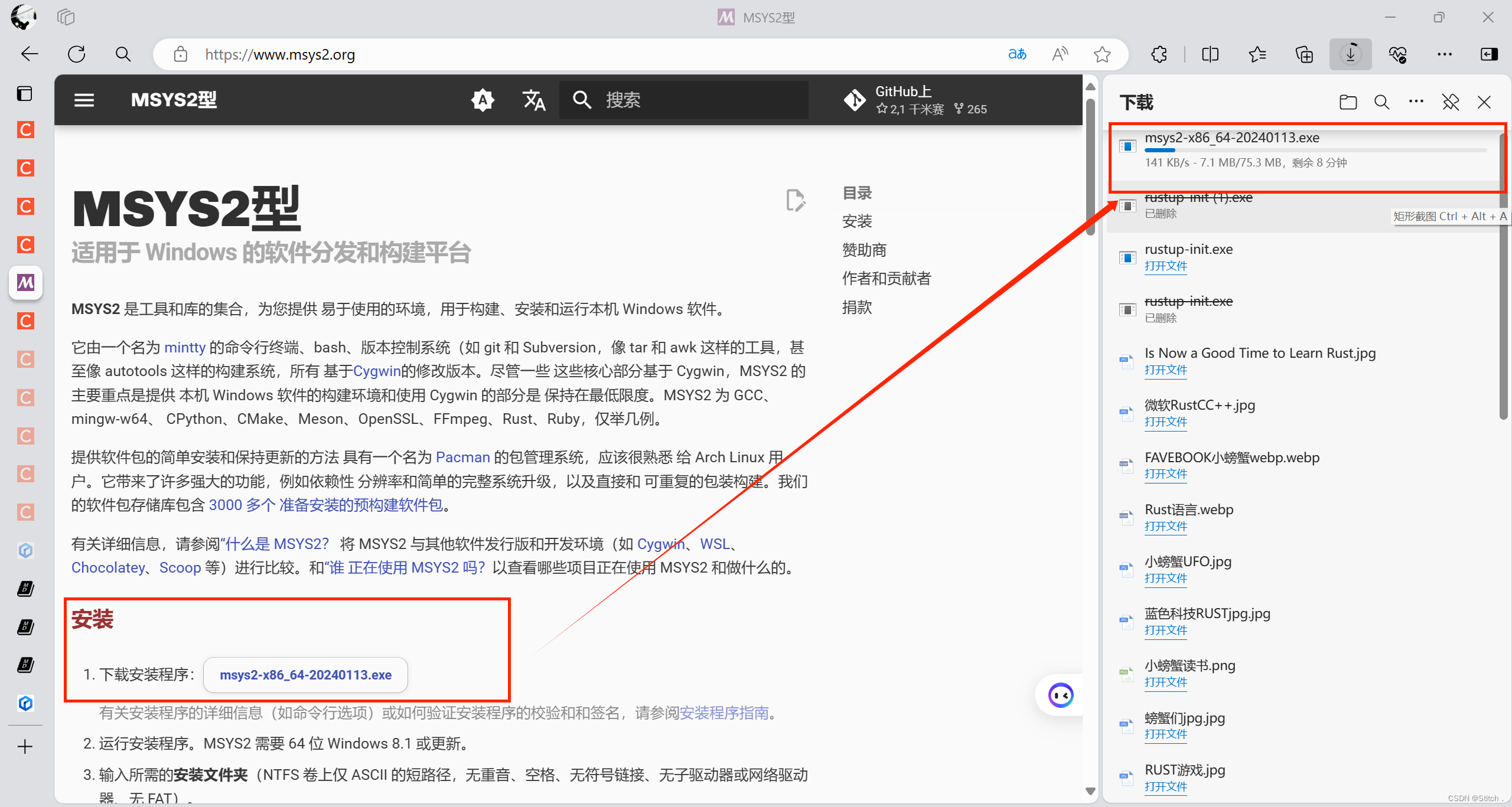
Task: Open the Pacman hyperlink
Action: coord(462,457)
